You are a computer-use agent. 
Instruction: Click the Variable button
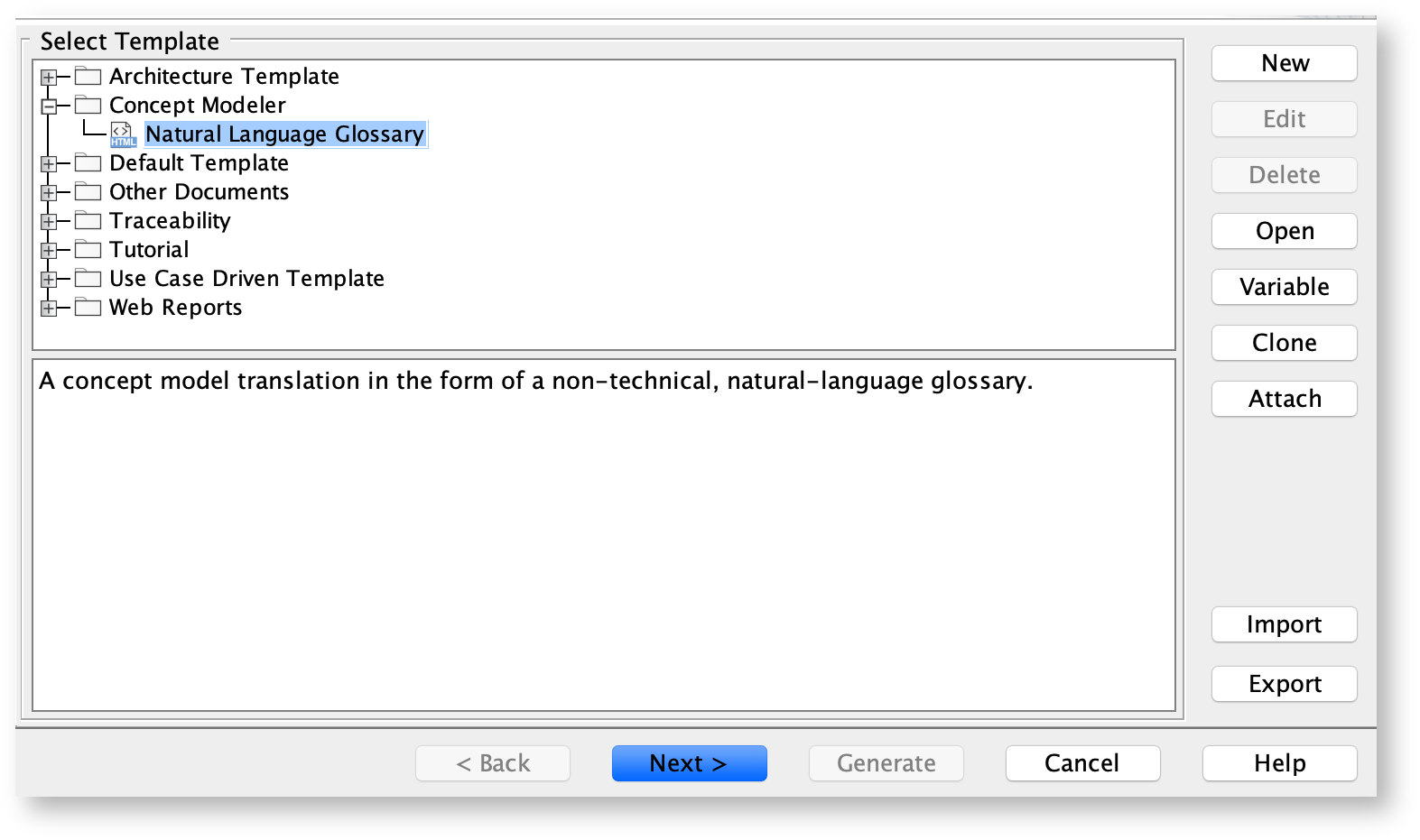(1284, 287)
